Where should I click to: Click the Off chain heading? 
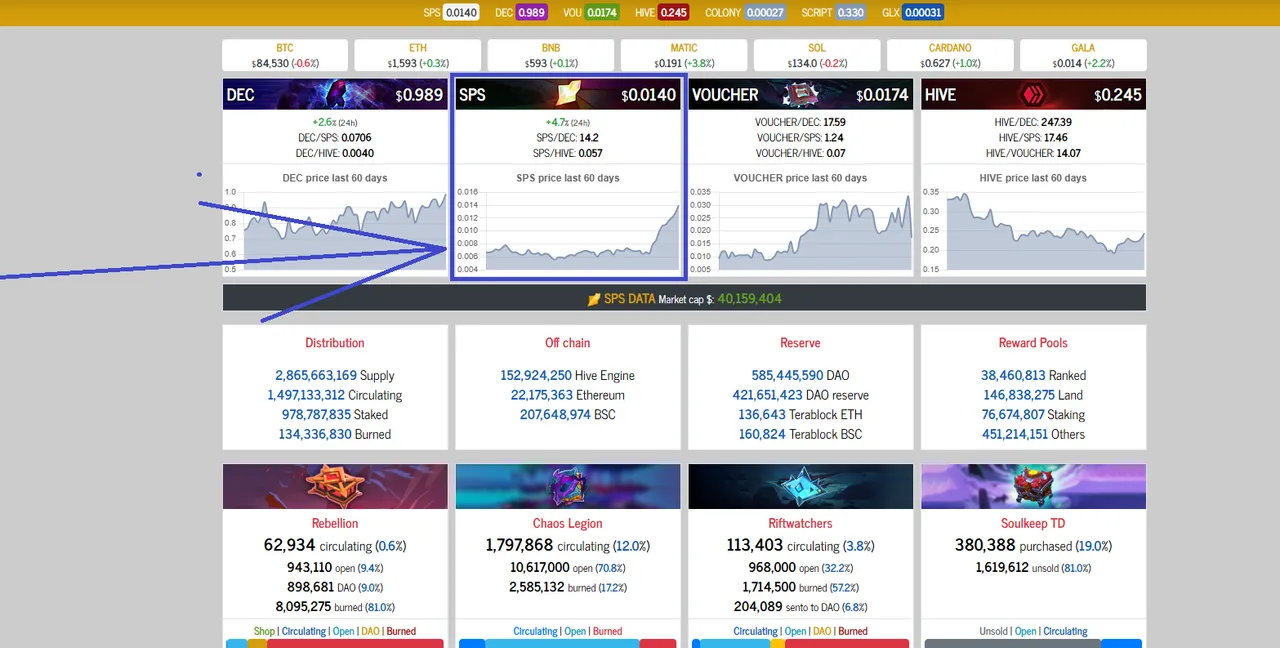pos(568,343)
